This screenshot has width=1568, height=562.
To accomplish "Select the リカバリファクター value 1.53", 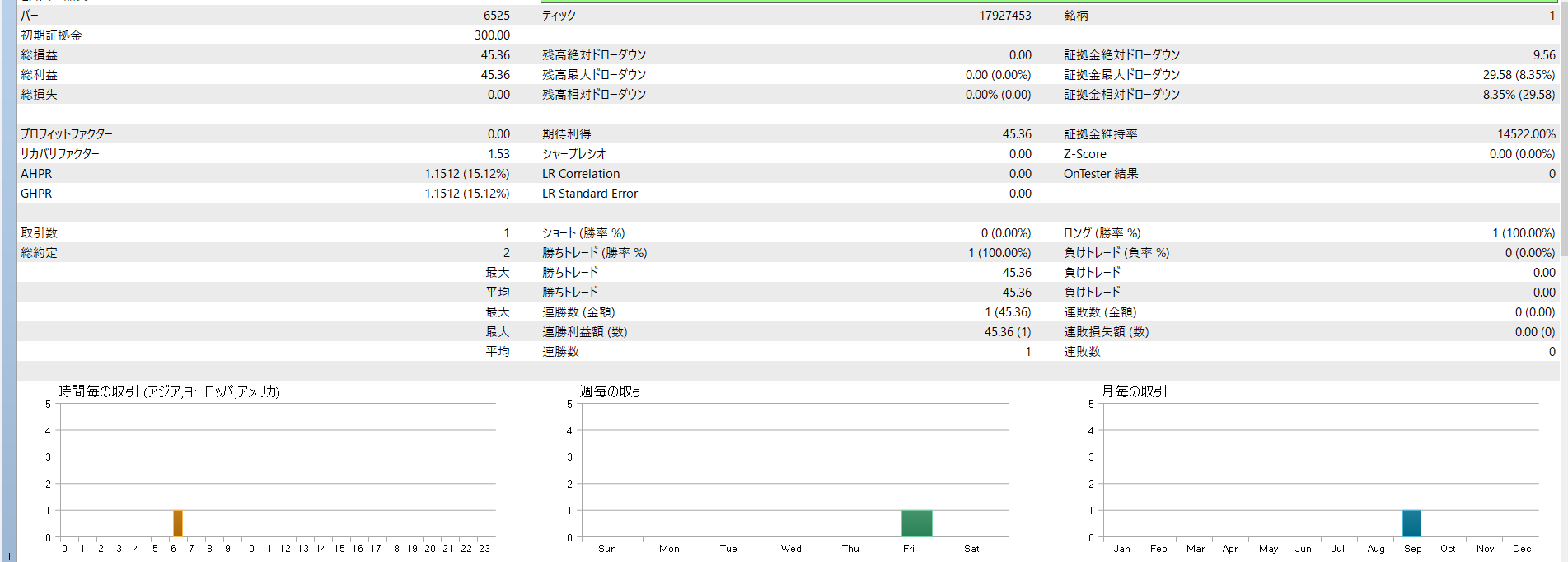I will [498, 154].
